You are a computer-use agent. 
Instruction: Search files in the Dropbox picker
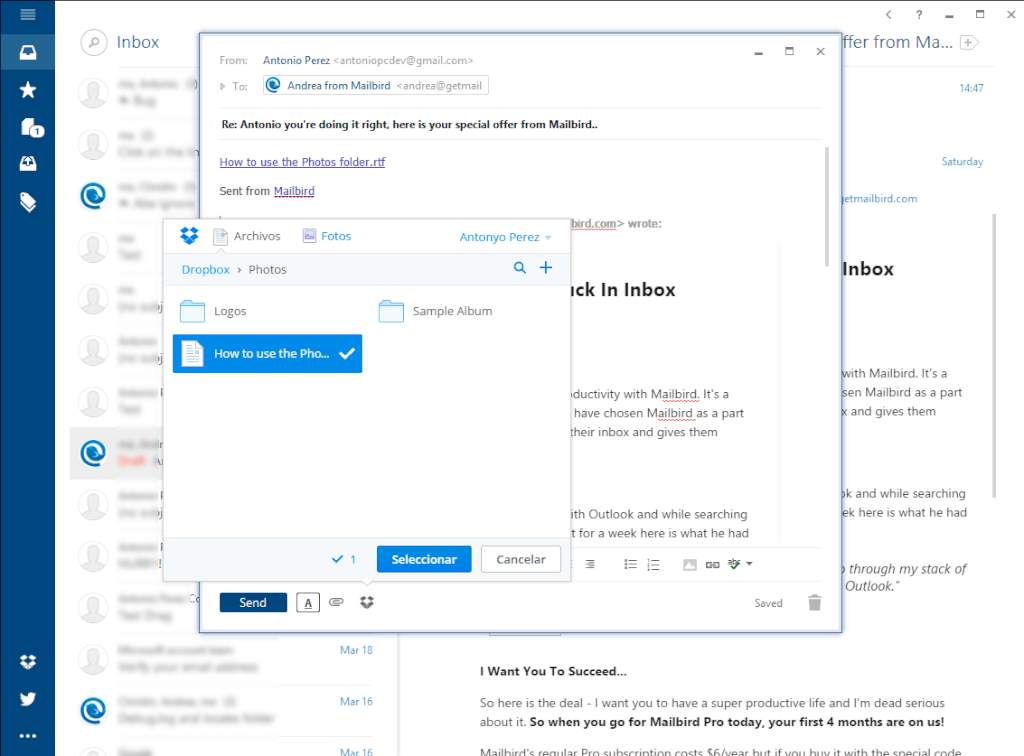pyautogui.click(x=520, y=268)
